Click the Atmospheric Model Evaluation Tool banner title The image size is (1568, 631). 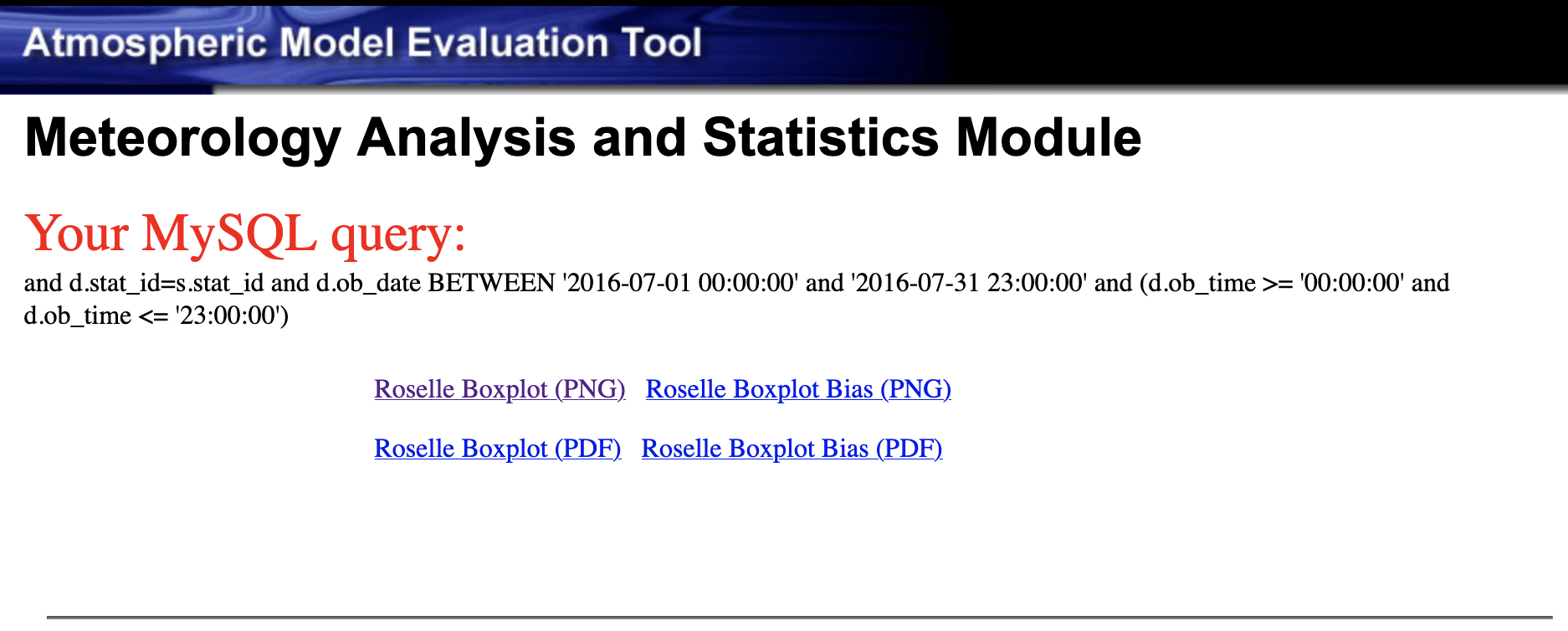click(362, 43)
